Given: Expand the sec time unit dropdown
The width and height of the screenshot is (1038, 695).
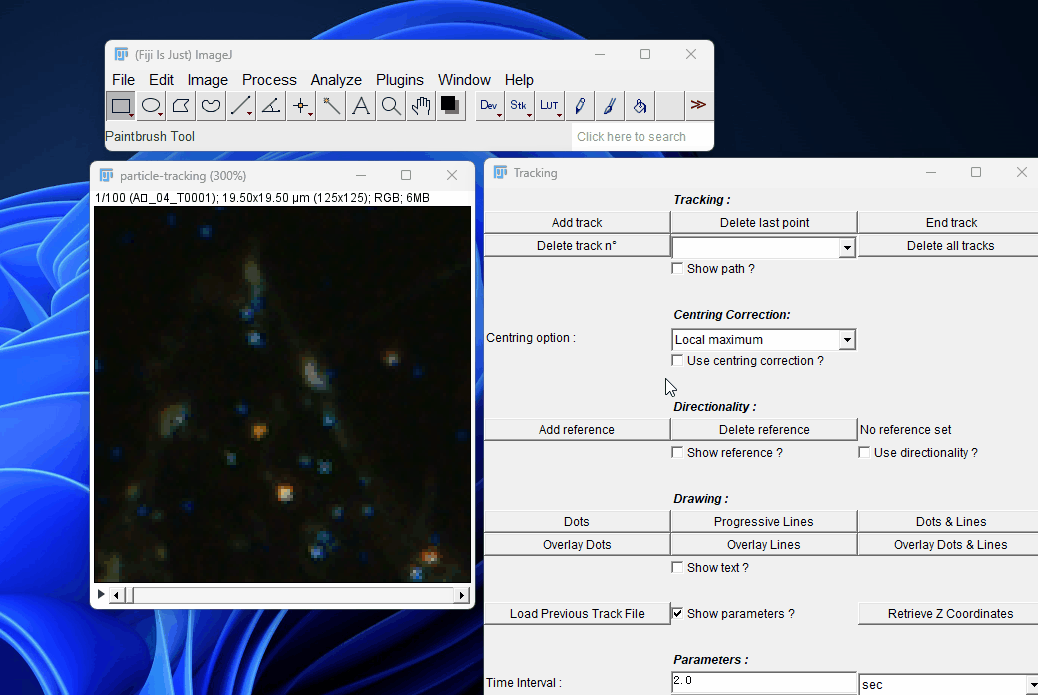Looking at the screenshot, I should pos(1031,685).
